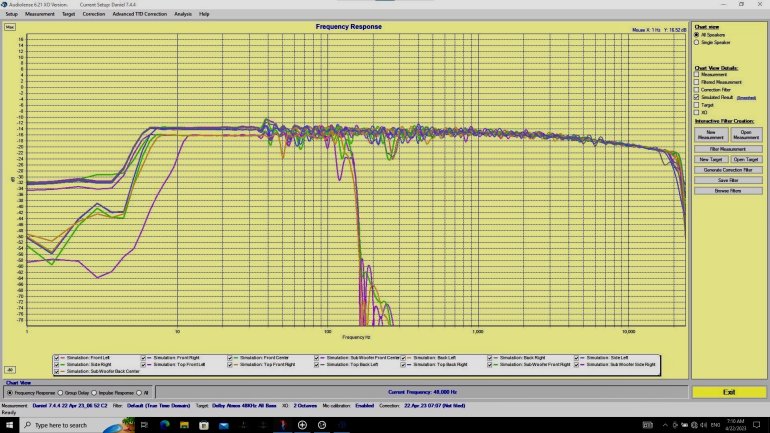Click the Smoothed link beside Simulated Result

coord(746,97)
